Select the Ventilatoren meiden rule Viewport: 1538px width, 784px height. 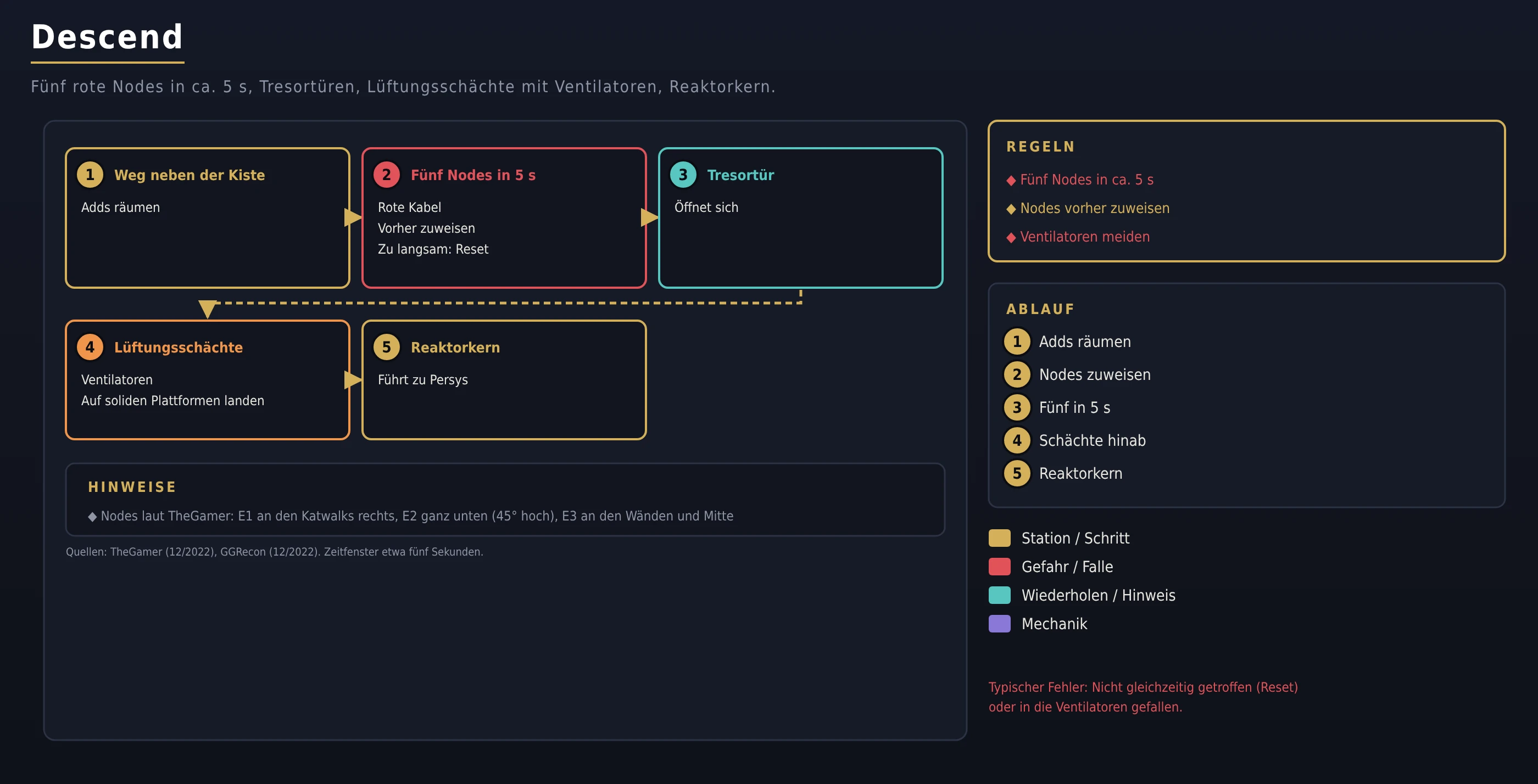pyautogui.click(x=1078, y=237)
